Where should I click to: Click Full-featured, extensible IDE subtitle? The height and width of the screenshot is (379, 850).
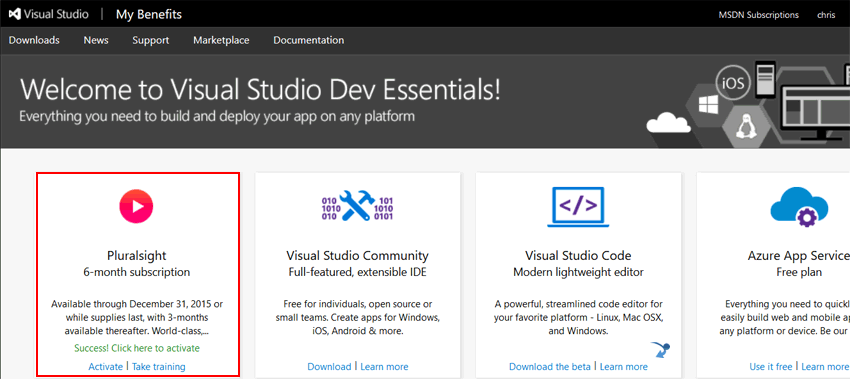coord(357,272)
